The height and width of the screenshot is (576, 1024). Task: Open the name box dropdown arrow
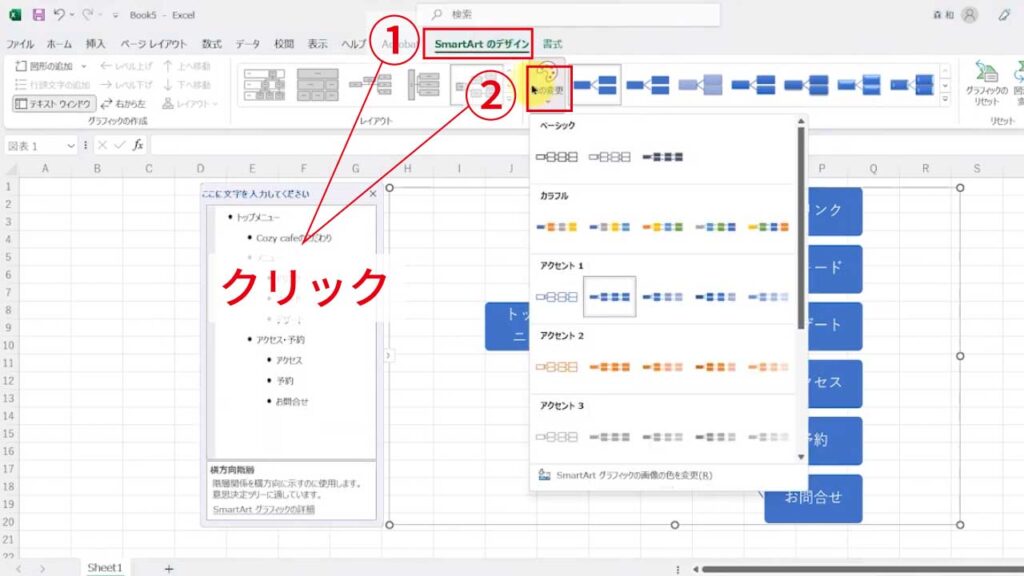[x=71, y=146]
